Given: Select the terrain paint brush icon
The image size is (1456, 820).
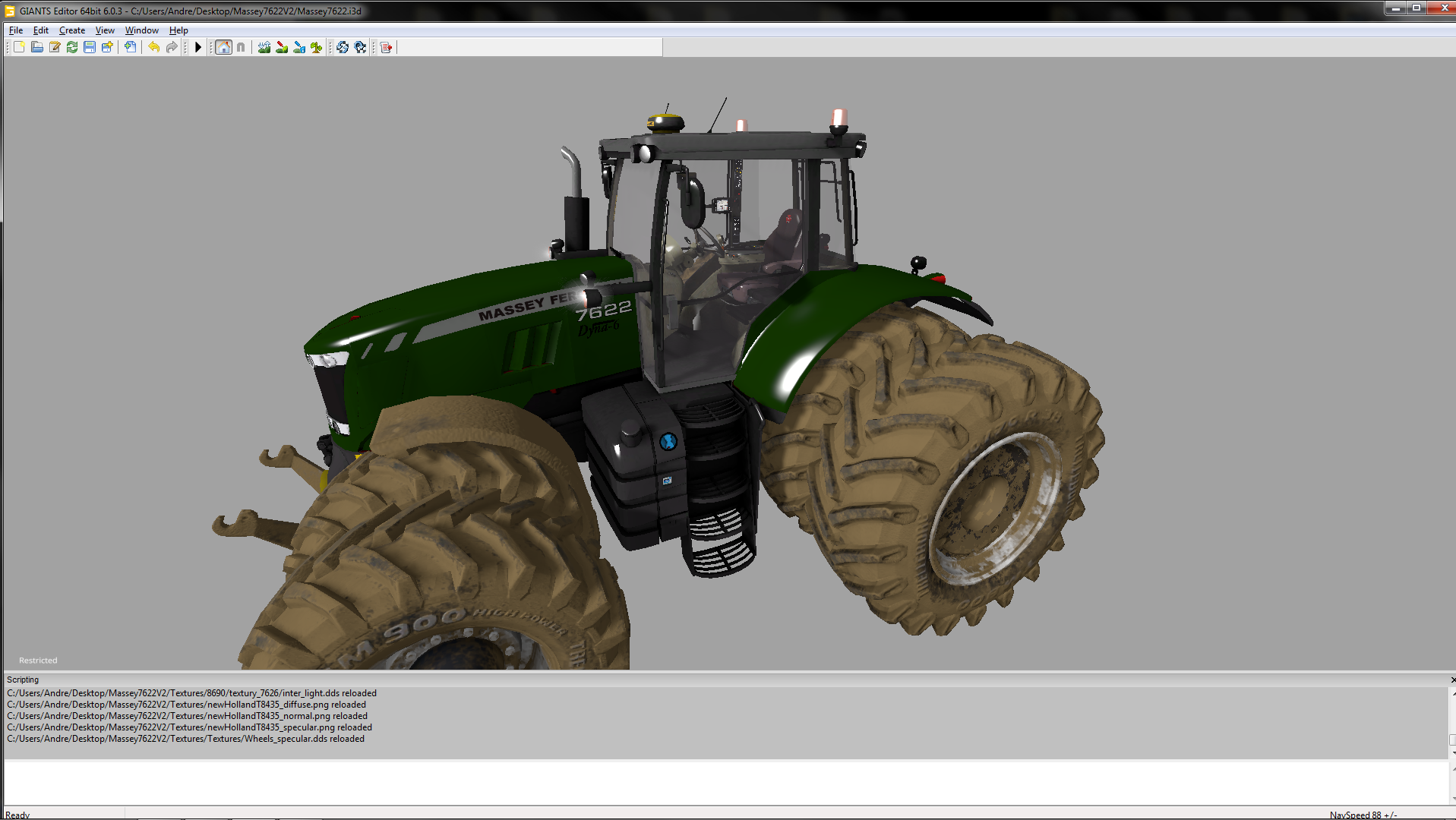Looking at the screenshot, I should click(282, 47).
